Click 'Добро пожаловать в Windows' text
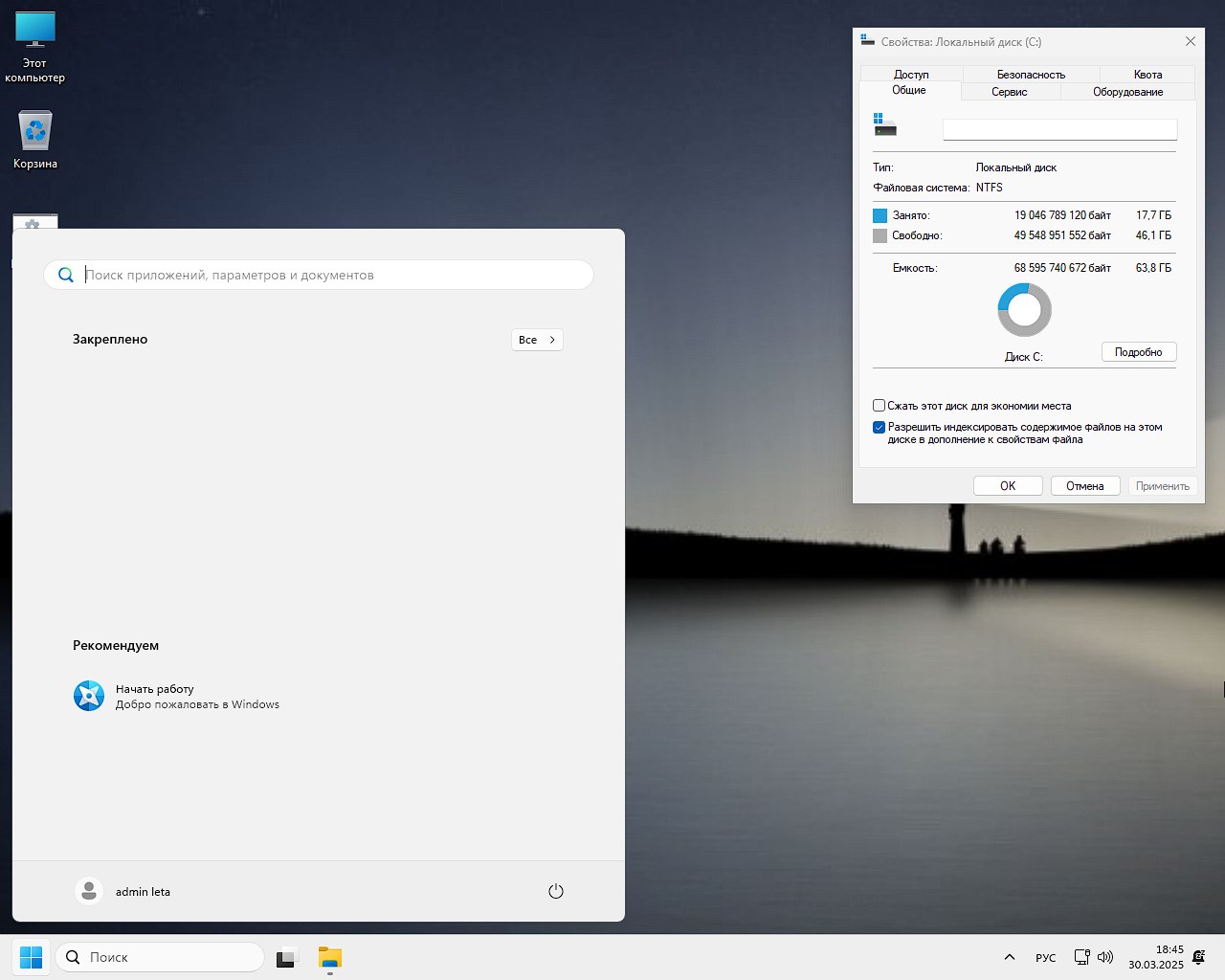 pyautogui.click(x=197, y=704)
